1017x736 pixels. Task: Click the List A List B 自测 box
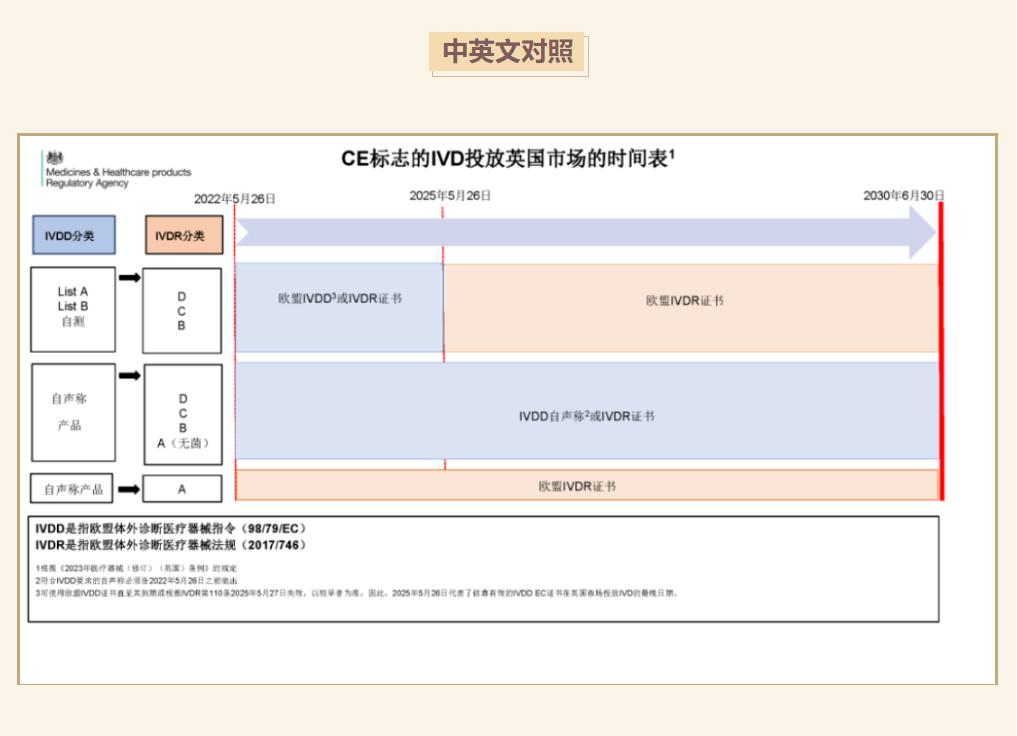[x=73, y=309]
